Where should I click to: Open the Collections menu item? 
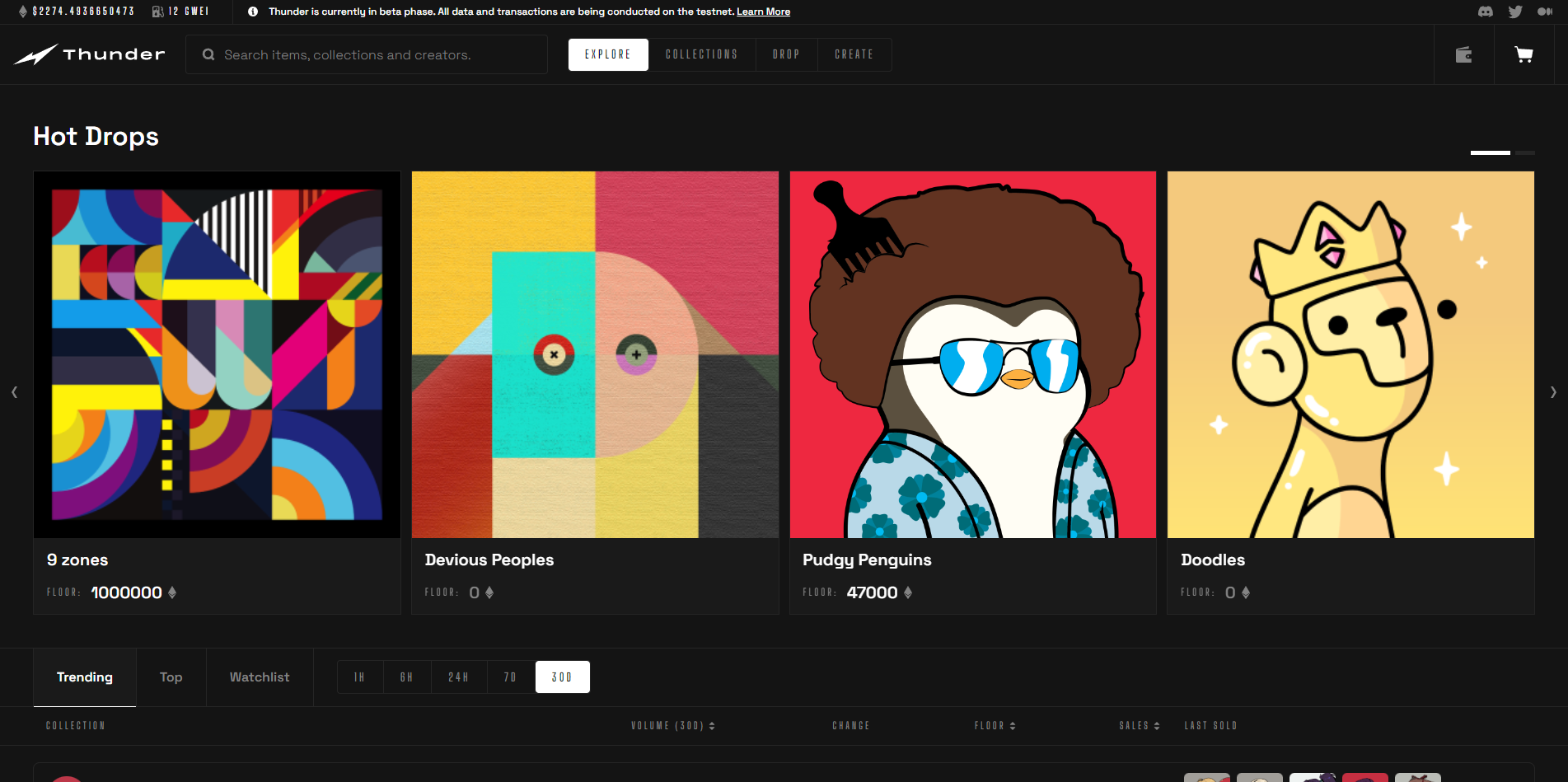click(702, 54)
